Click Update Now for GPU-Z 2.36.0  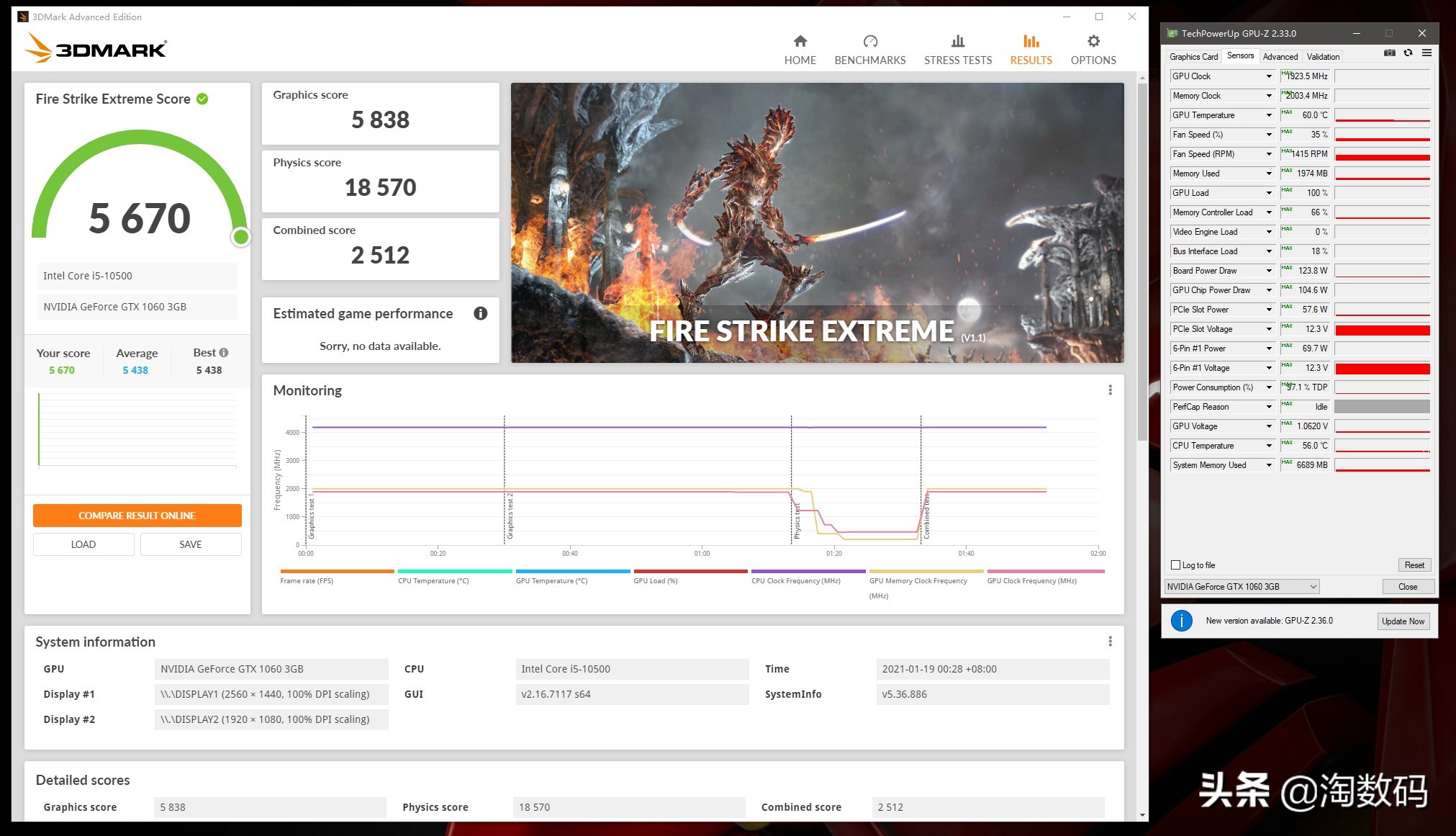(1401, 621)
